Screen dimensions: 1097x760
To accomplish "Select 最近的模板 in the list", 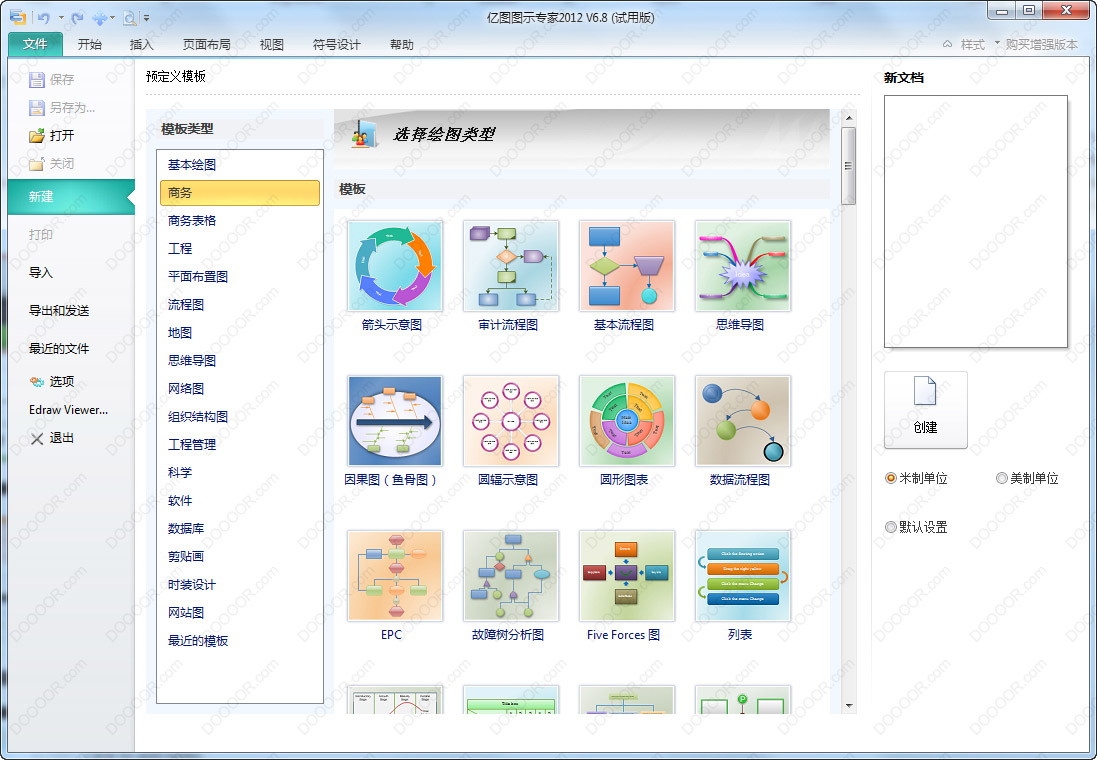I will point(198,640).
